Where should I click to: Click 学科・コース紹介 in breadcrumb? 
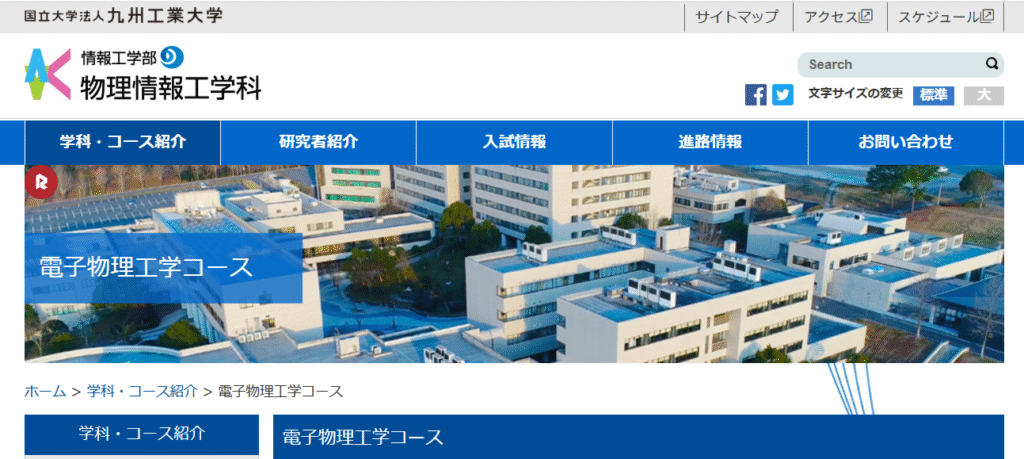click(x=142, y=391)
